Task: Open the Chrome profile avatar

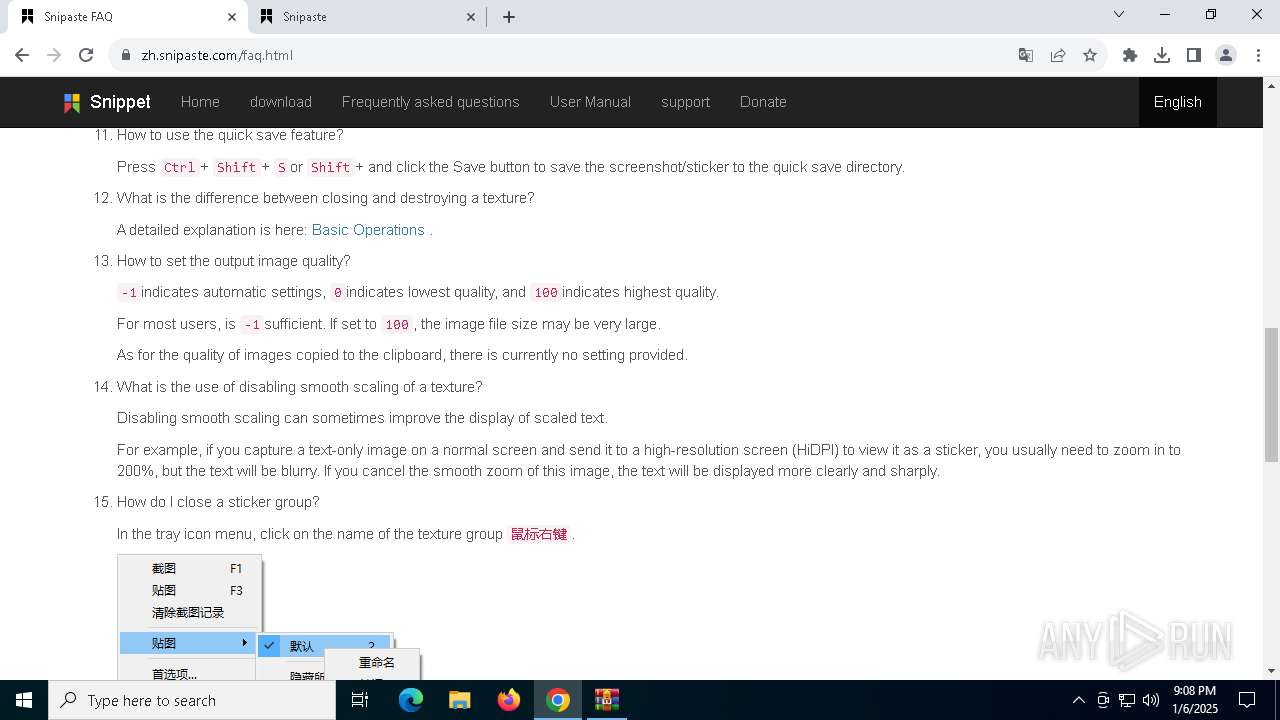Action: click(1226, 55)
